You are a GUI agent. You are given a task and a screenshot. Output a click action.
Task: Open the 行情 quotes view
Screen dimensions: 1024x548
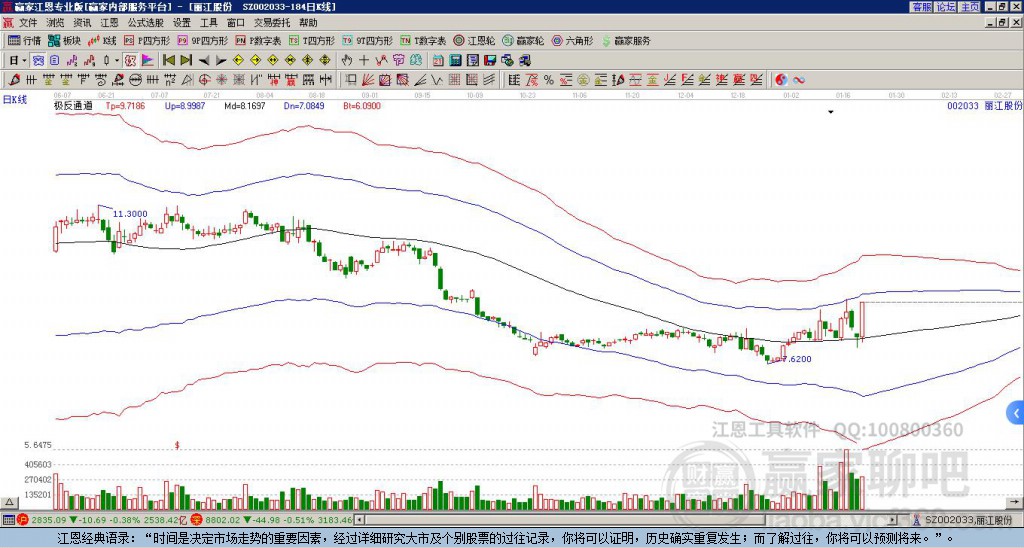tap(25, 40)
